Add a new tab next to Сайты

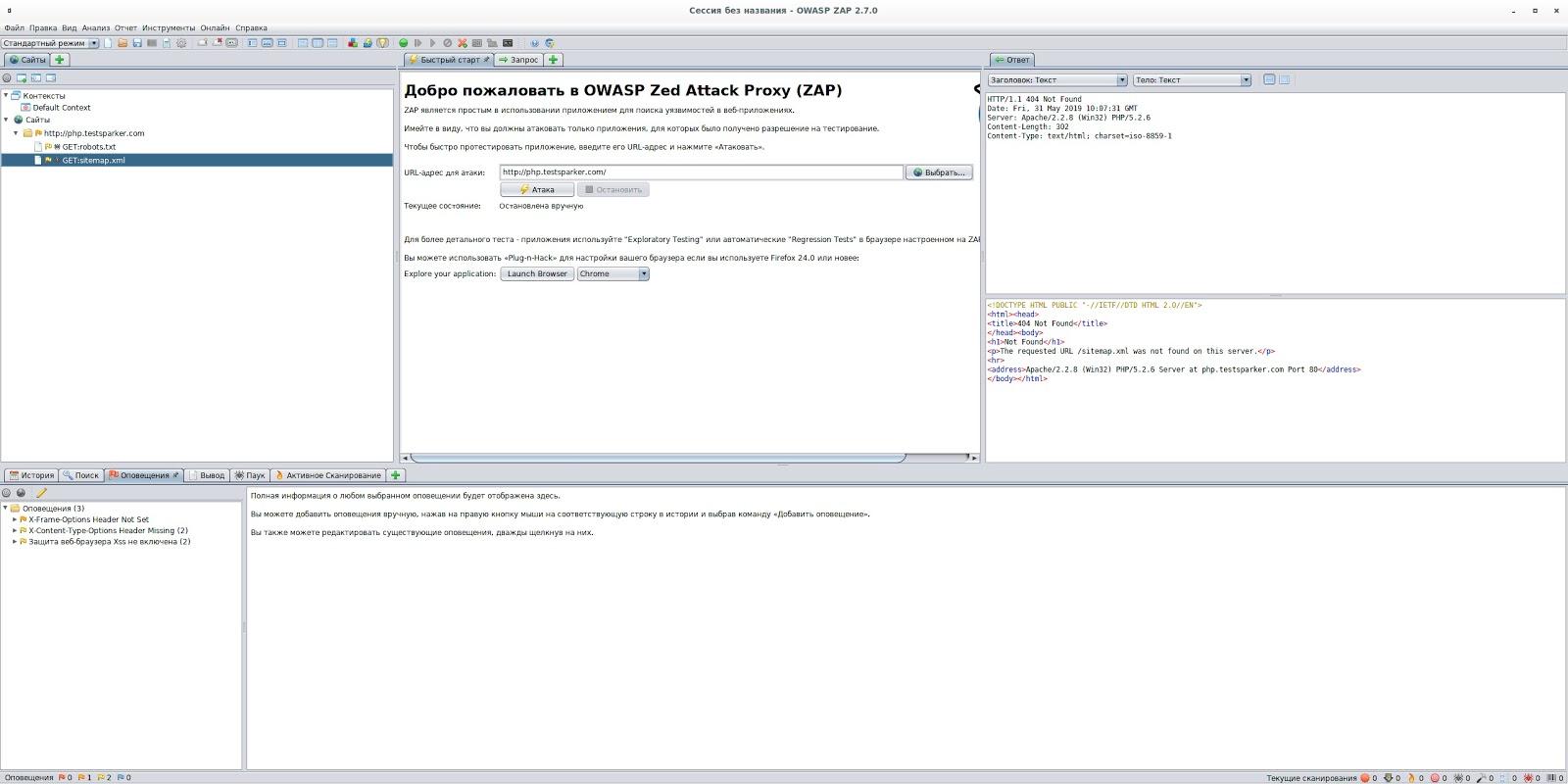coord(60,60)
